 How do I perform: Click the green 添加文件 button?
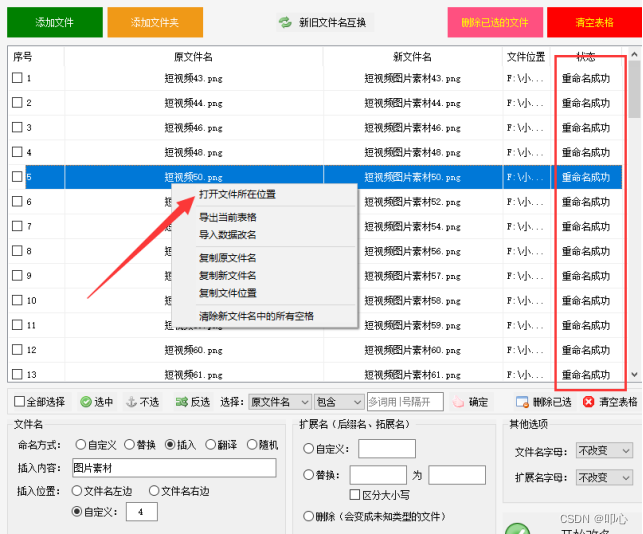point(55,22)
